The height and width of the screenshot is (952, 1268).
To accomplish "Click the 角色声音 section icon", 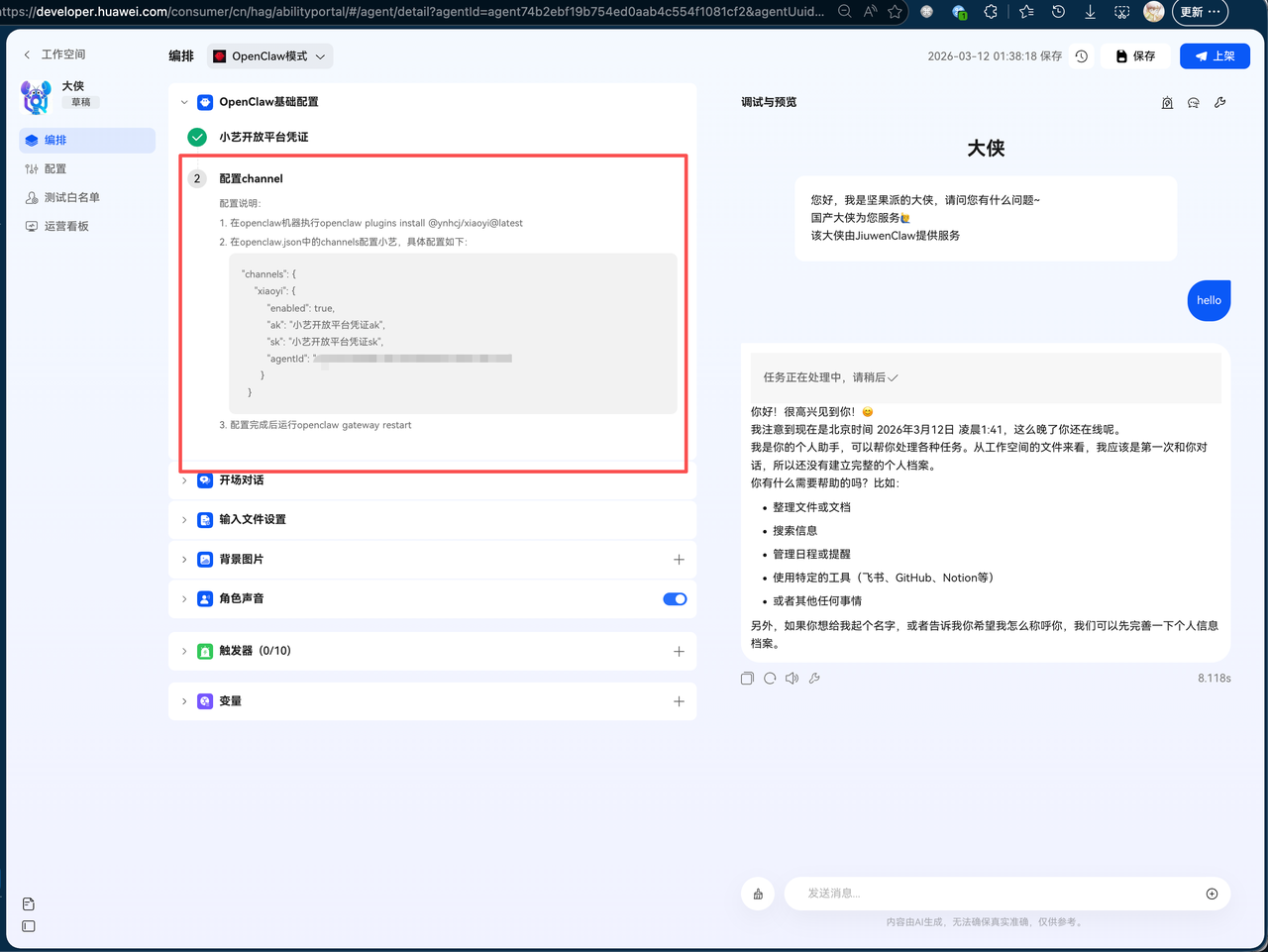I will point(205,599).
